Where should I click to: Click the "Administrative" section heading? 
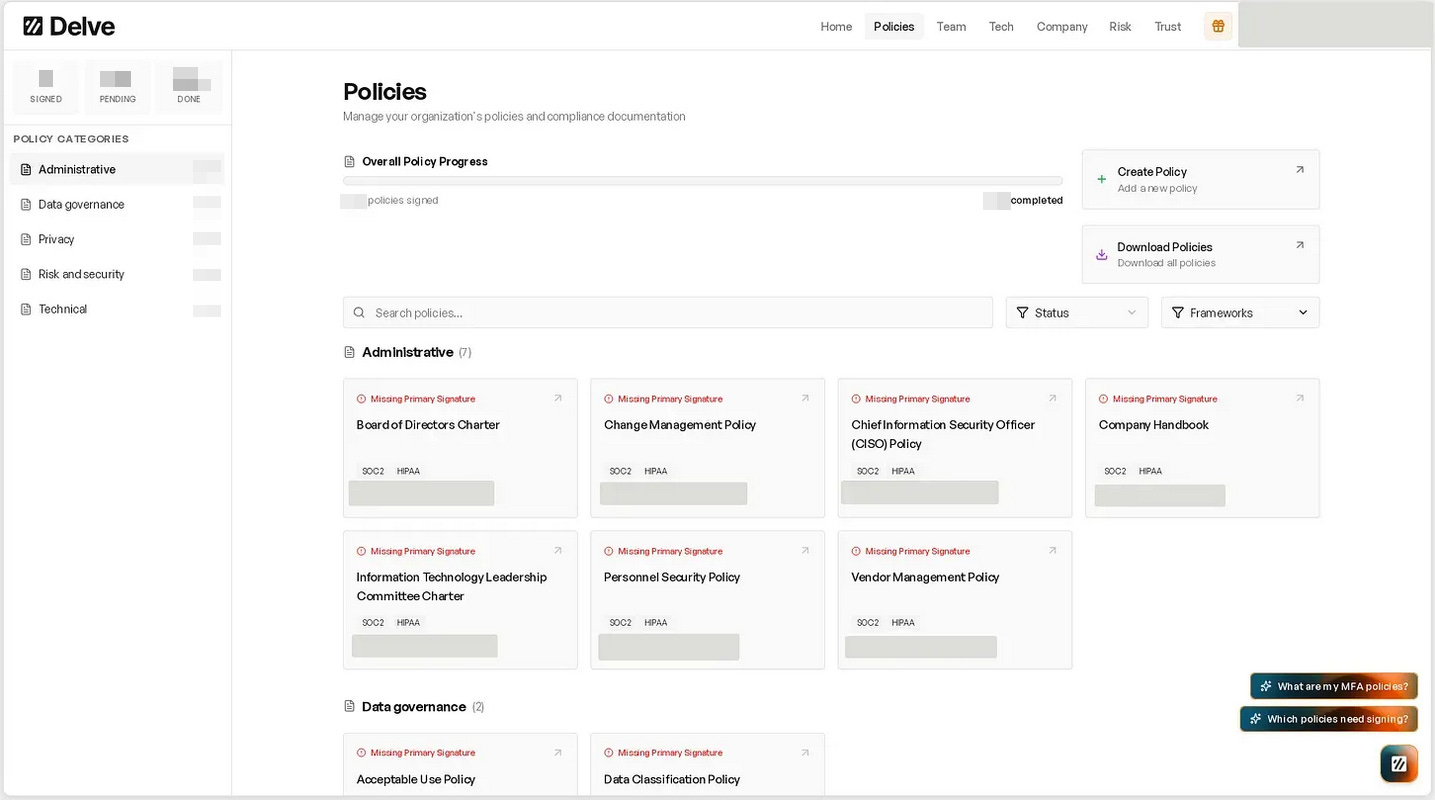407,352
